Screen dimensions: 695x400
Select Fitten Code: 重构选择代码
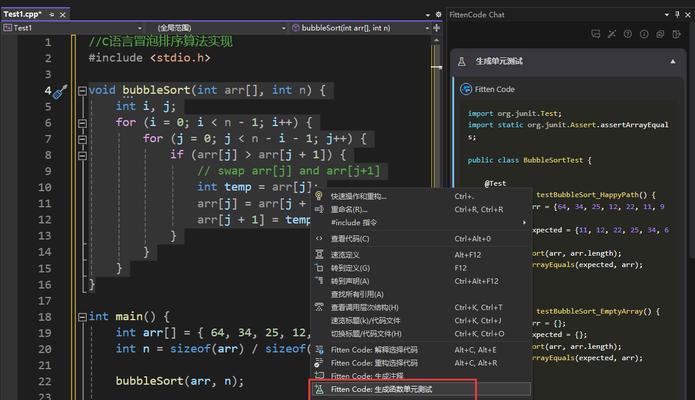[421, 363]
